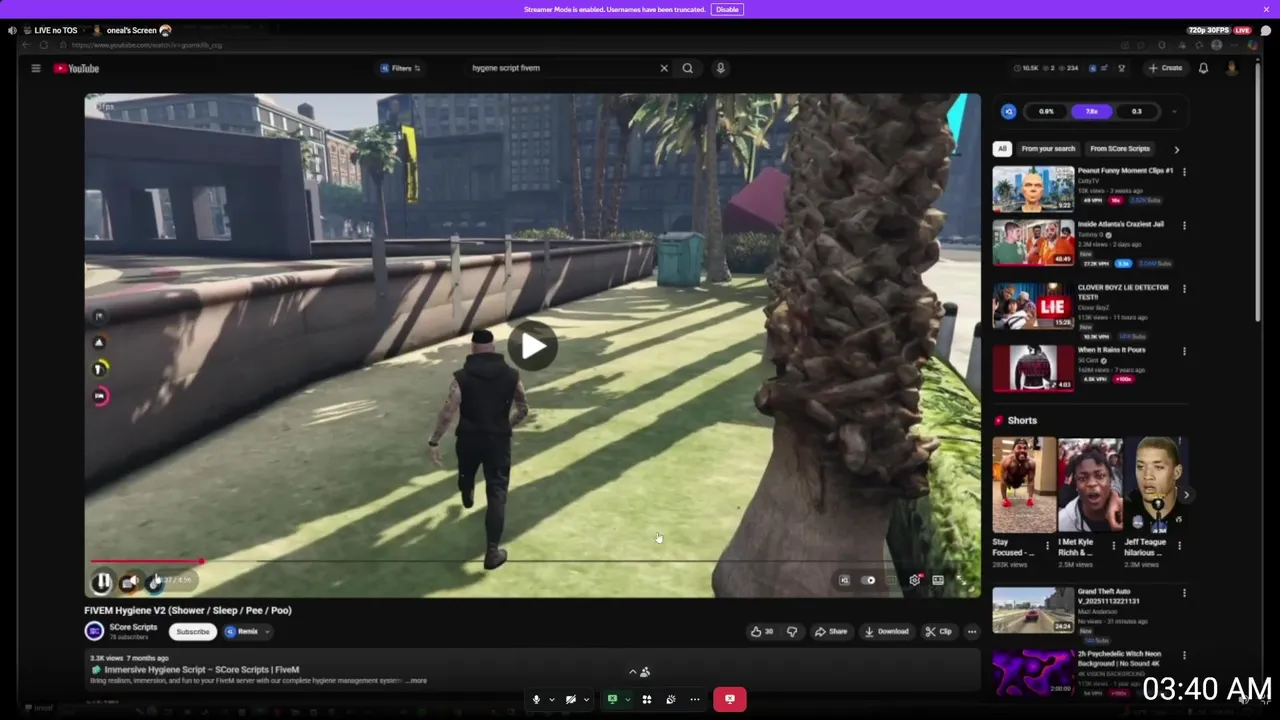
Task: Create a Clip of the video
Action: pyautogui.click(x=938, y=631)
